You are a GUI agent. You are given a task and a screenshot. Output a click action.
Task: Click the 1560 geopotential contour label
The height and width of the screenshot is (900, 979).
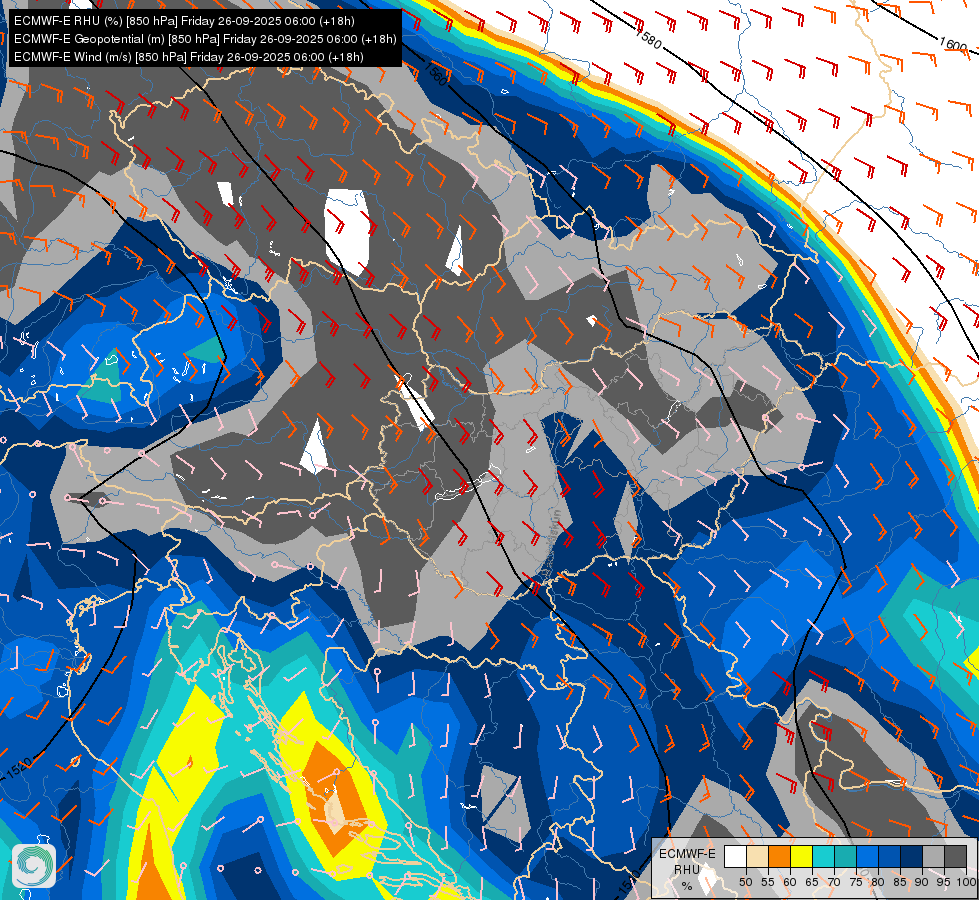coord(435,74)
